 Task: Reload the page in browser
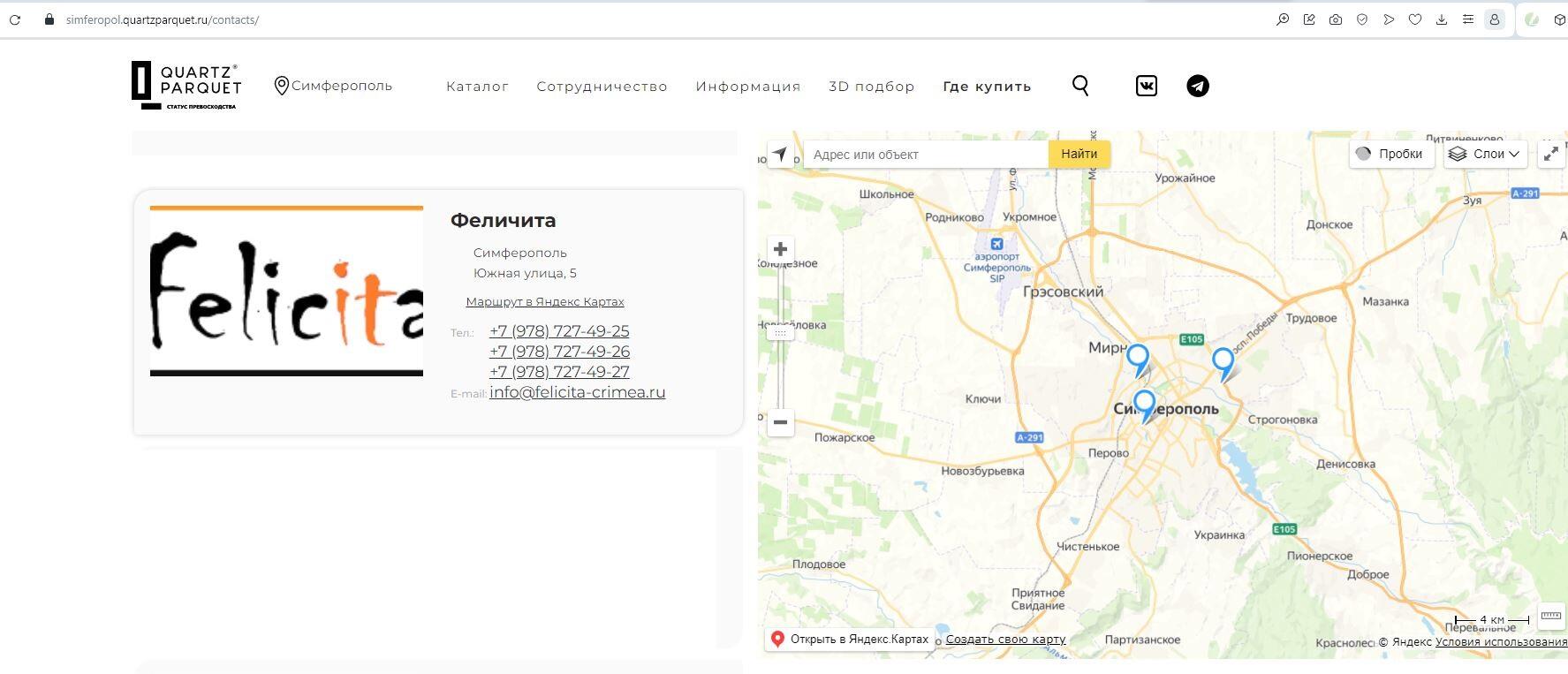pos(15,19)
